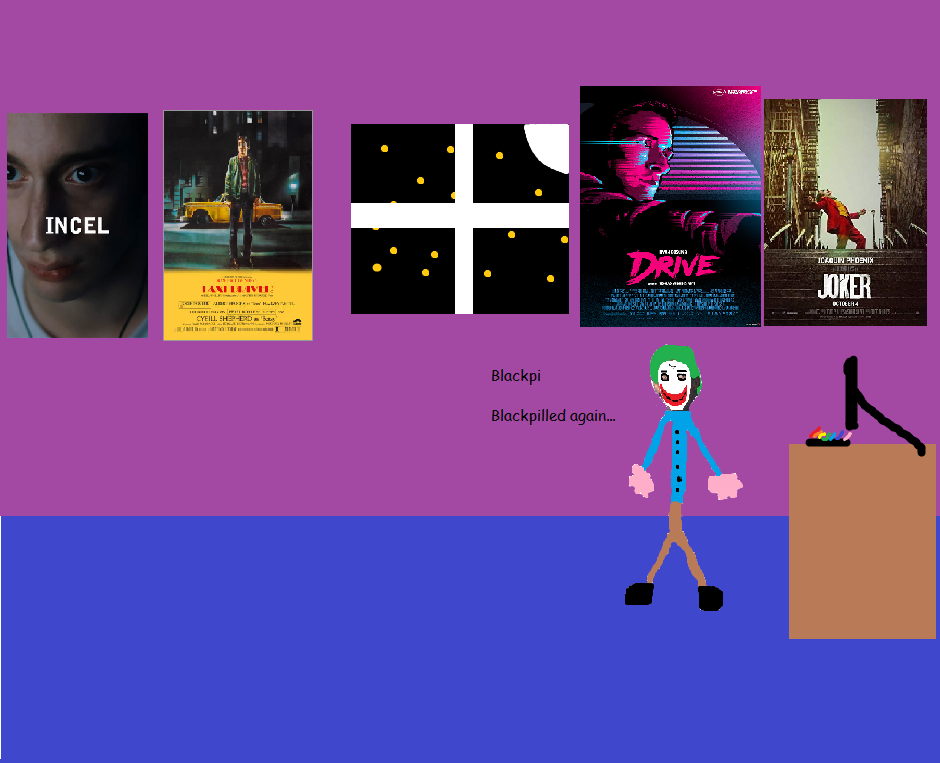Image resolution: width=940 pixels, height=763 pixels.
Task: Select the figure's right pink hand
Action: (725, 484)
